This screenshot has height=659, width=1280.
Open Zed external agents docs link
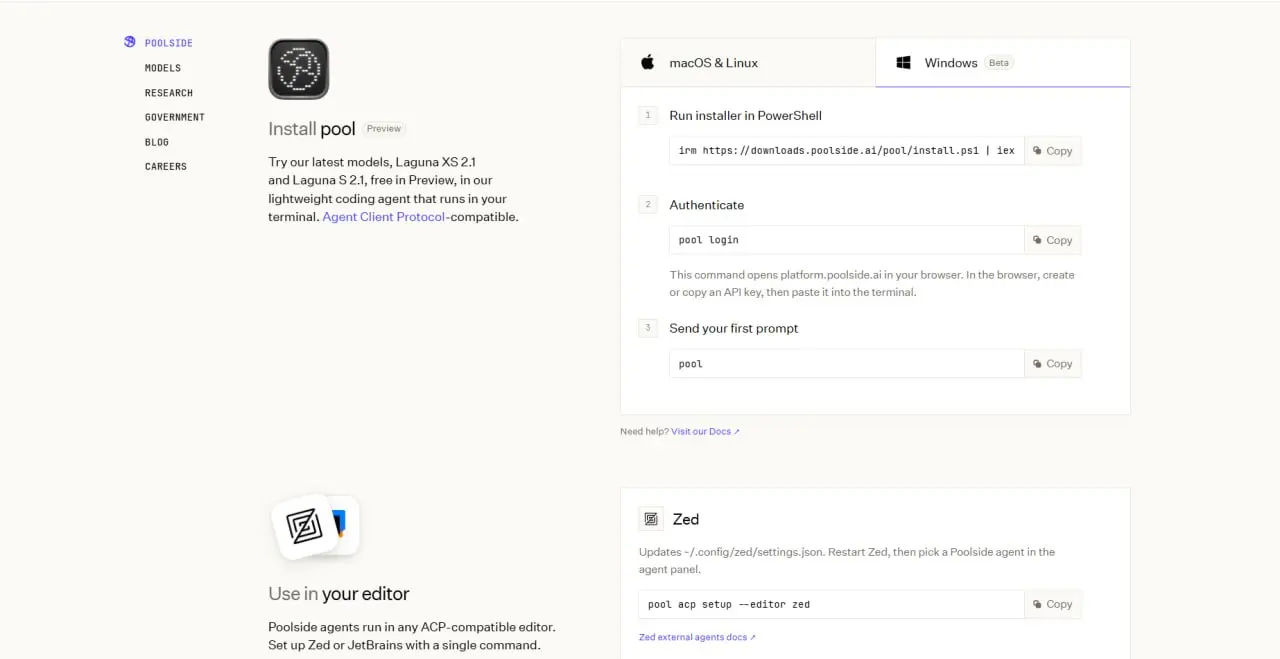(698, 637)
